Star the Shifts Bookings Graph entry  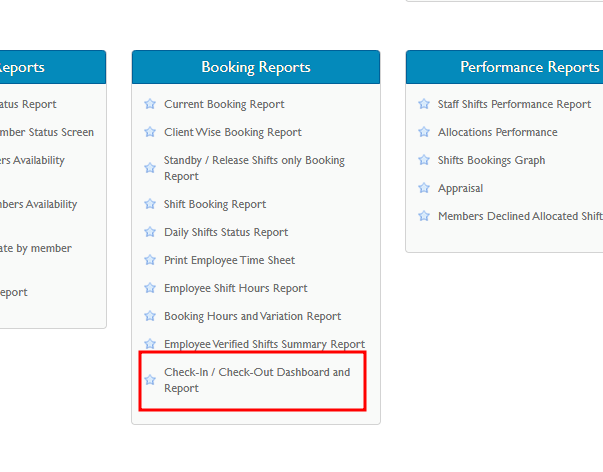tap(424, 160)
